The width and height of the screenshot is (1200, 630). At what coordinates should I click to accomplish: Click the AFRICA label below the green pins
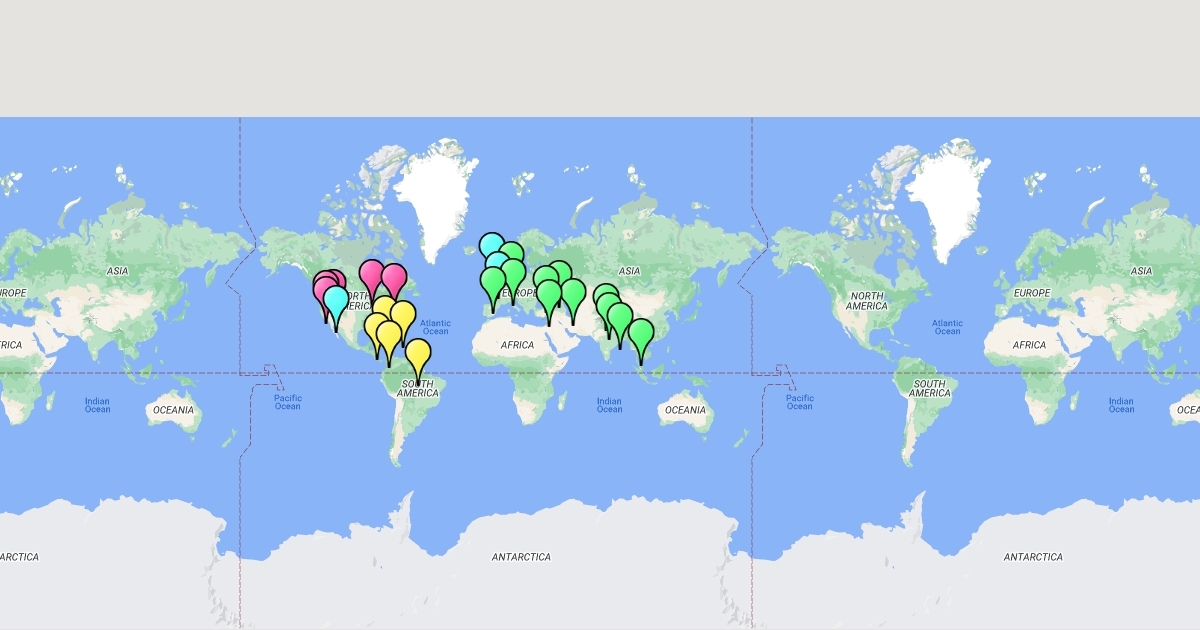click(517, 345)
